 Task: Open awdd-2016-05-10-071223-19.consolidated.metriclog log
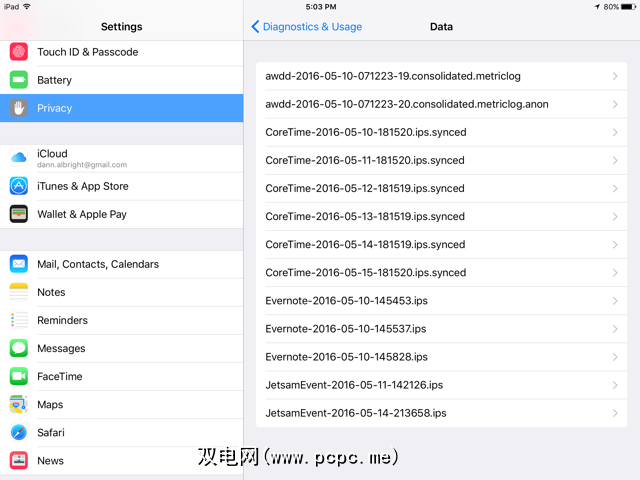point(442,76)
